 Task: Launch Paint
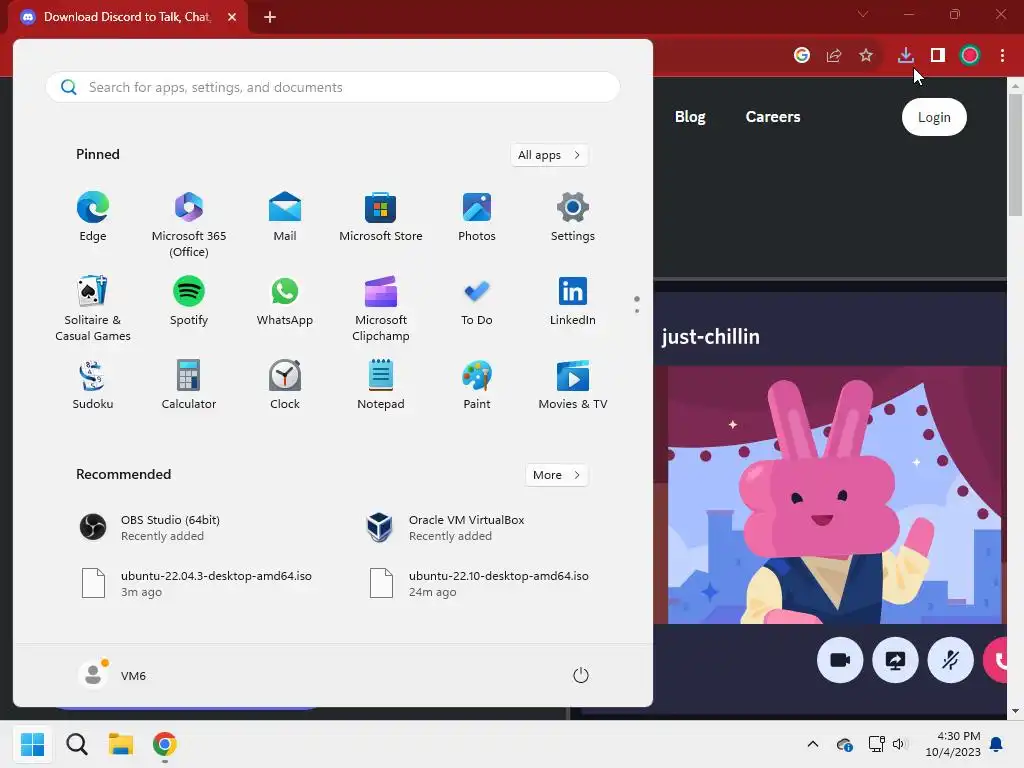tap(477, 385)
